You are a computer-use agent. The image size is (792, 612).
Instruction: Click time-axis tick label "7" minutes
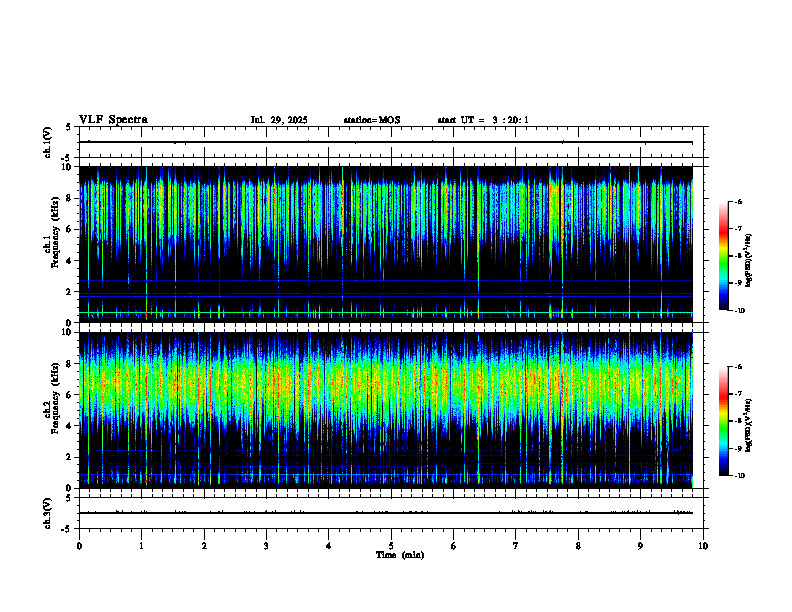(x=516, y=546)
